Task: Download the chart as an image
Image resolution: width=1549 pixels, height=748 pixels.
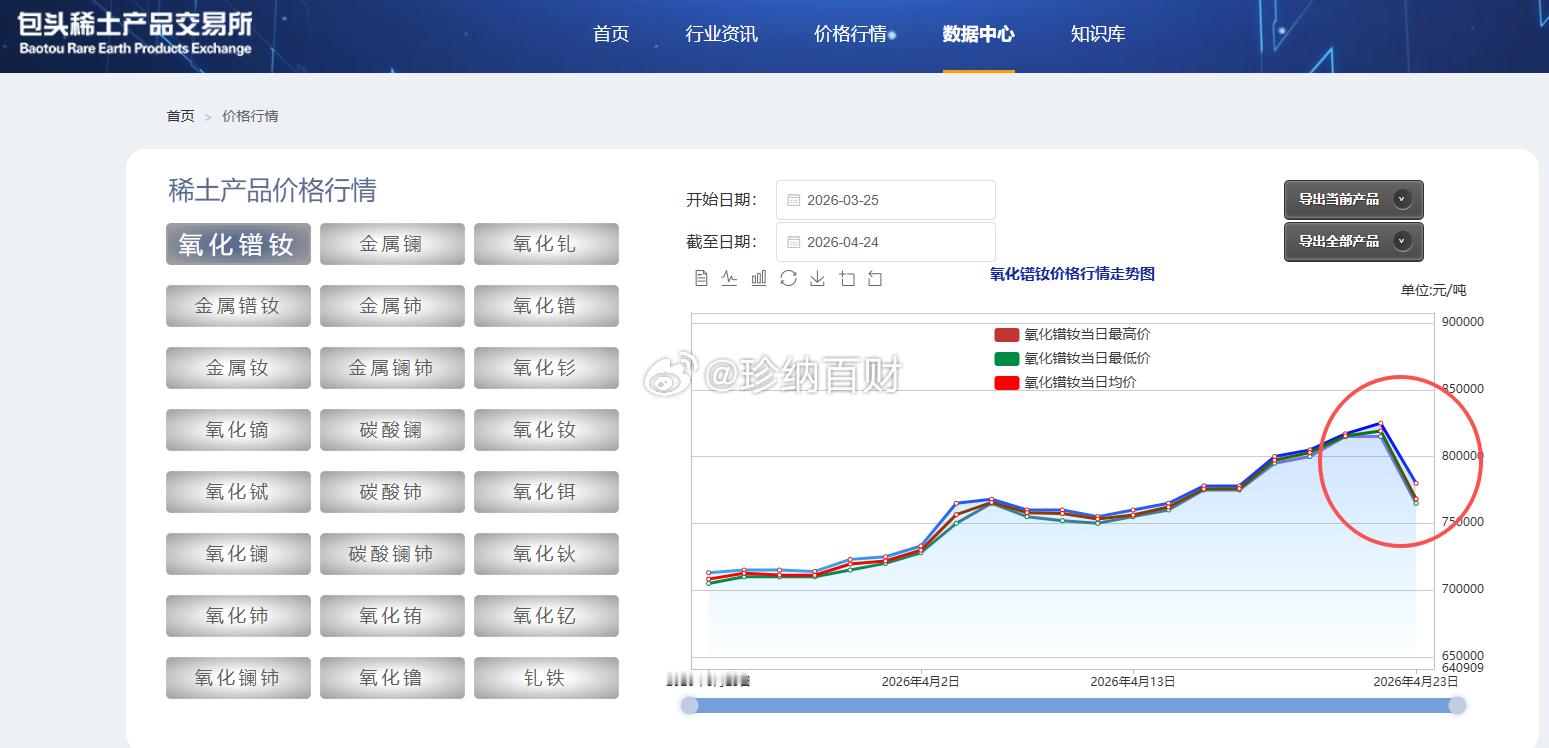Action: (x=817, y=278)
